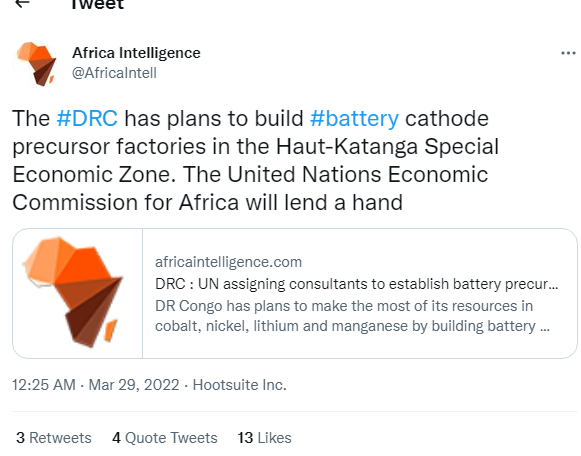The height and width of the screenshot is (456, 581).
Task: Open the Hootsuite Inc. source link
Action: 239,385
